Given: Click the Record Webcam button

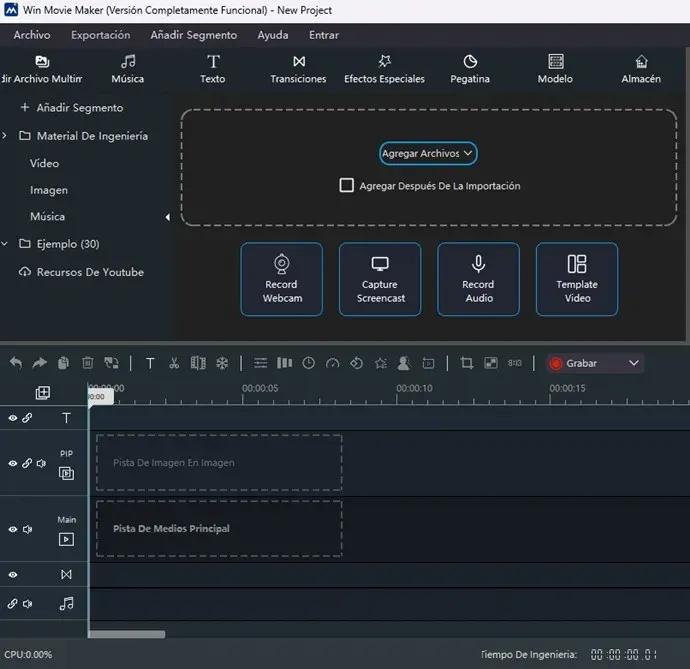Looking at the screenshot, I should click(282, 279).
